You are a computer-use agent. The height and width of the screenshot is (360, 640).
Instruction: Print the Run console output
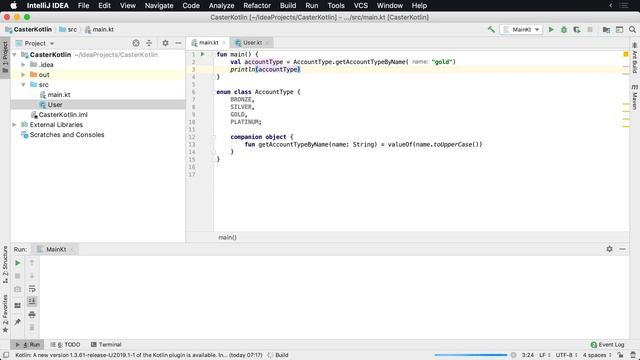[x=32, y=315]
